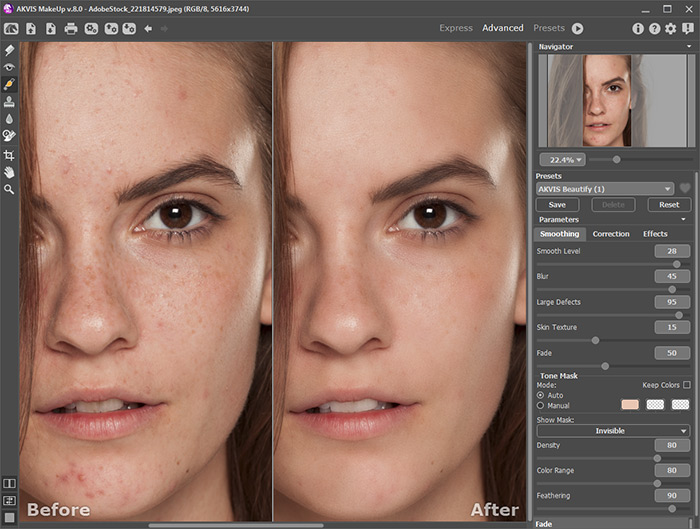Select the Eraser tool in left toolbar
The width and height of the screenshot is (700, 529).
pos(9,50)
